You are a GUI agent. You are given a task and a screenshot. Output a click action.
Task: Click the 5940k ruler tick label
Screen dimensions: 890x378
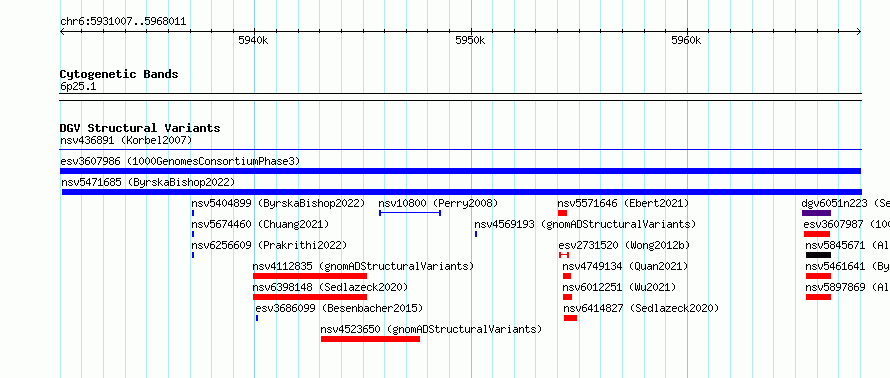point(253,40)
